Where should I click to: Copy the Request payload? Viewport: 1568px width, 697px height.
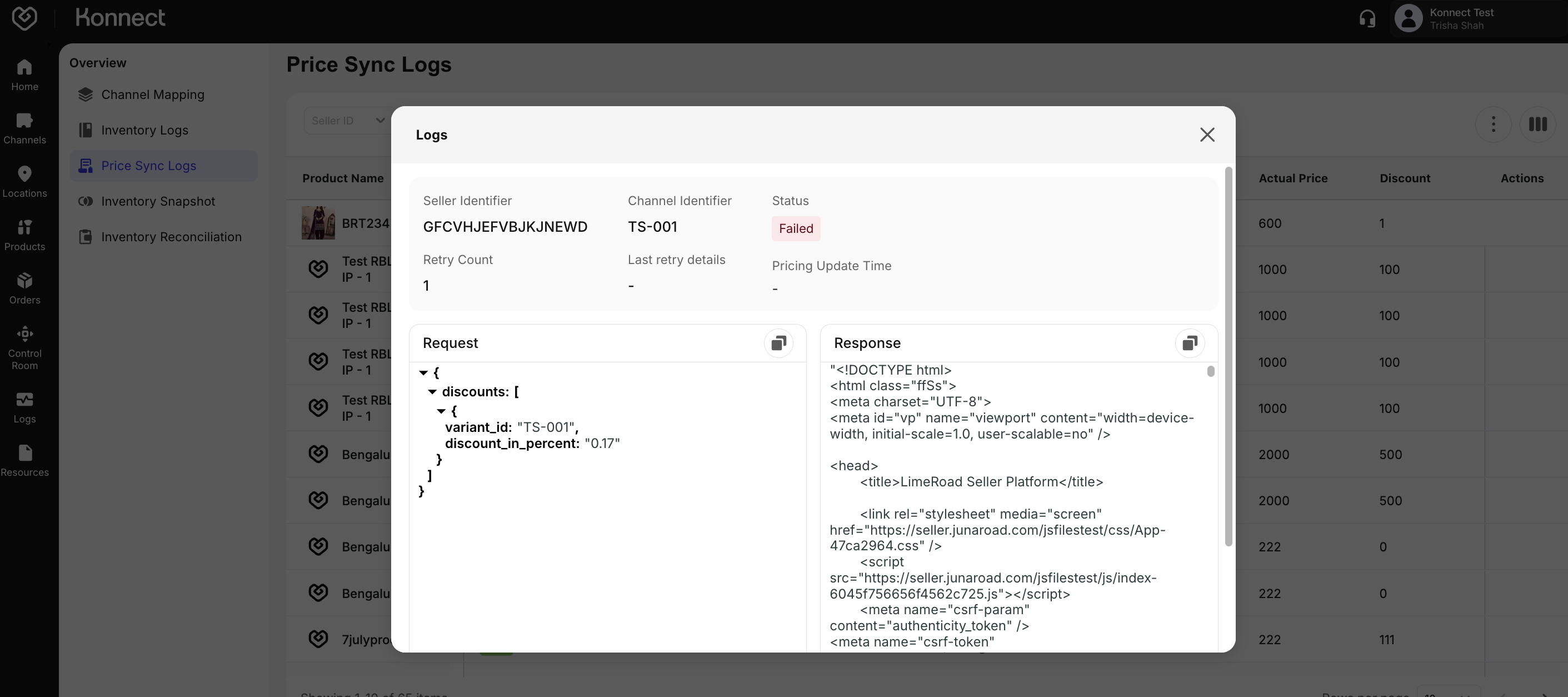[778, 343]
